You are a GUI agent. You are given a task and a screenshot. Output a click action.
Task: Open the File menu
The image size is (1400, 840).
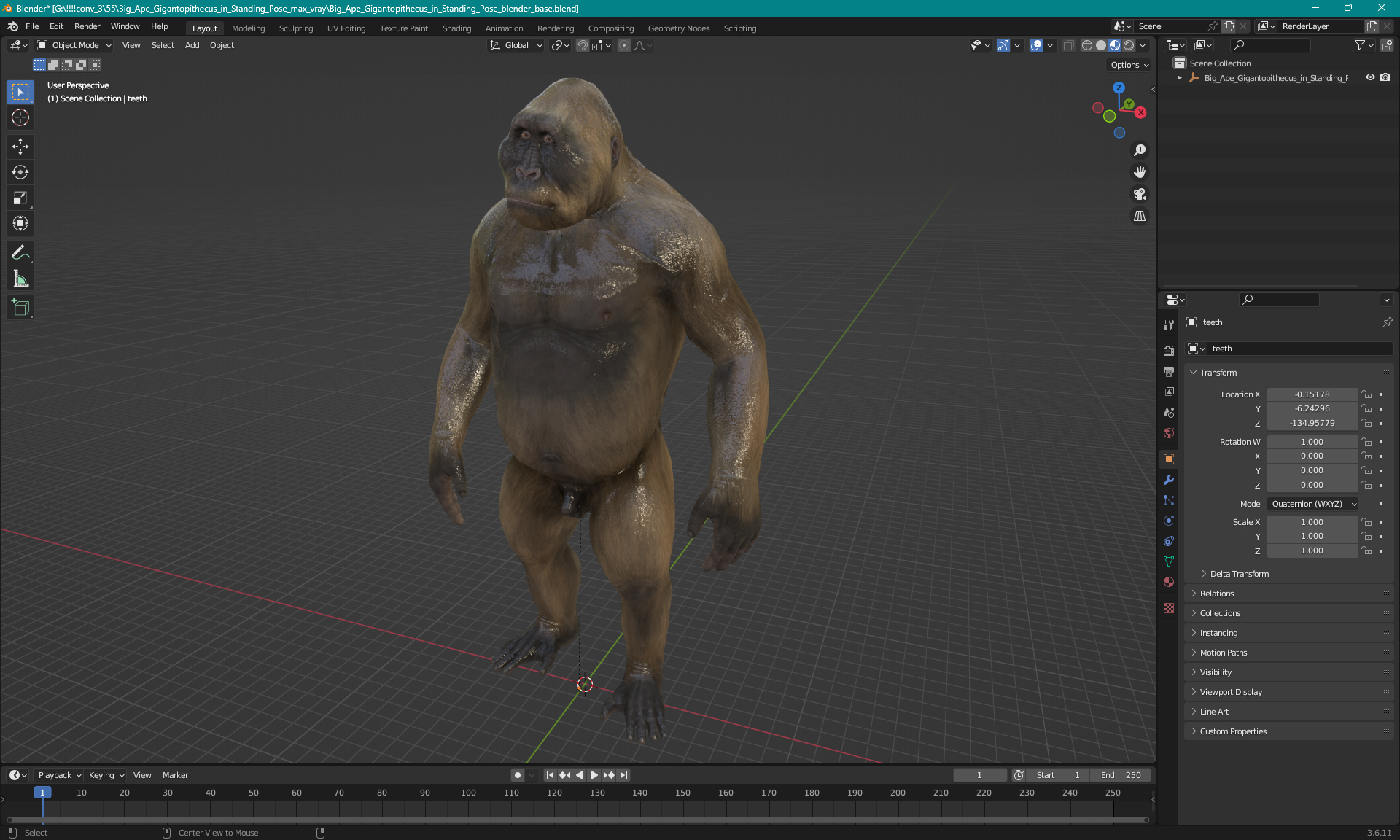click(x=32, y=26)
